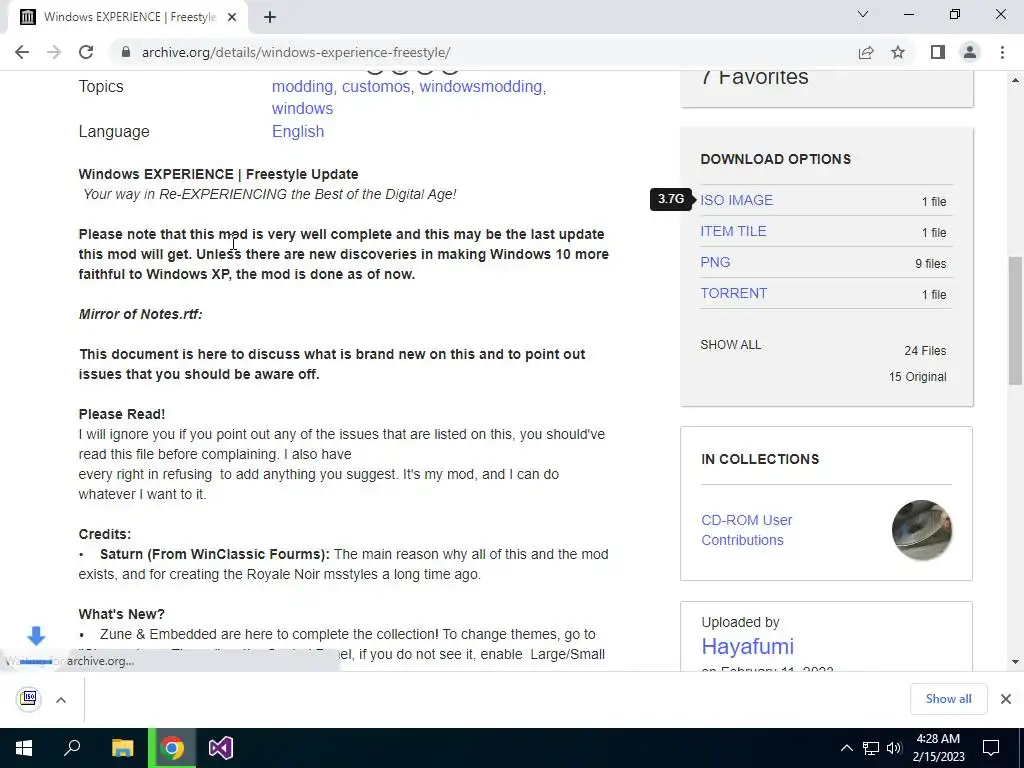Click the ISO download item in downloads bar
Viewport: 1024px width, 768px height.
tap(29, 699)
